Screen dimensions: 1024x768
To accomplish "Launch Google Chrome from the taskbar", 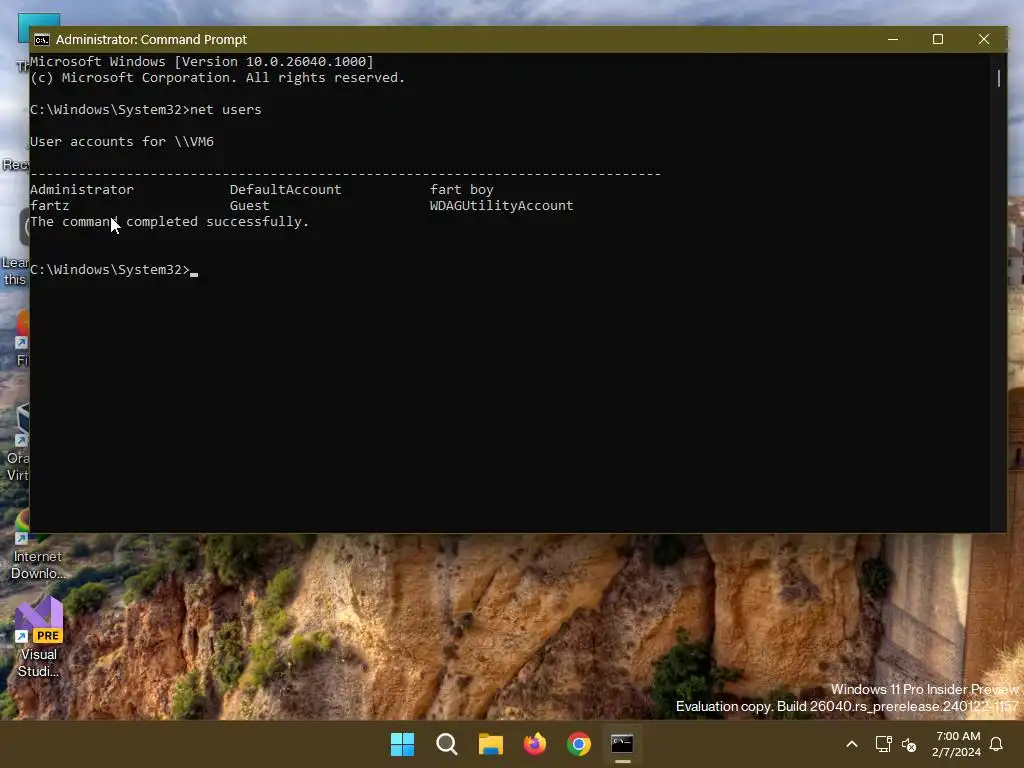I will [x=579, y=744].
